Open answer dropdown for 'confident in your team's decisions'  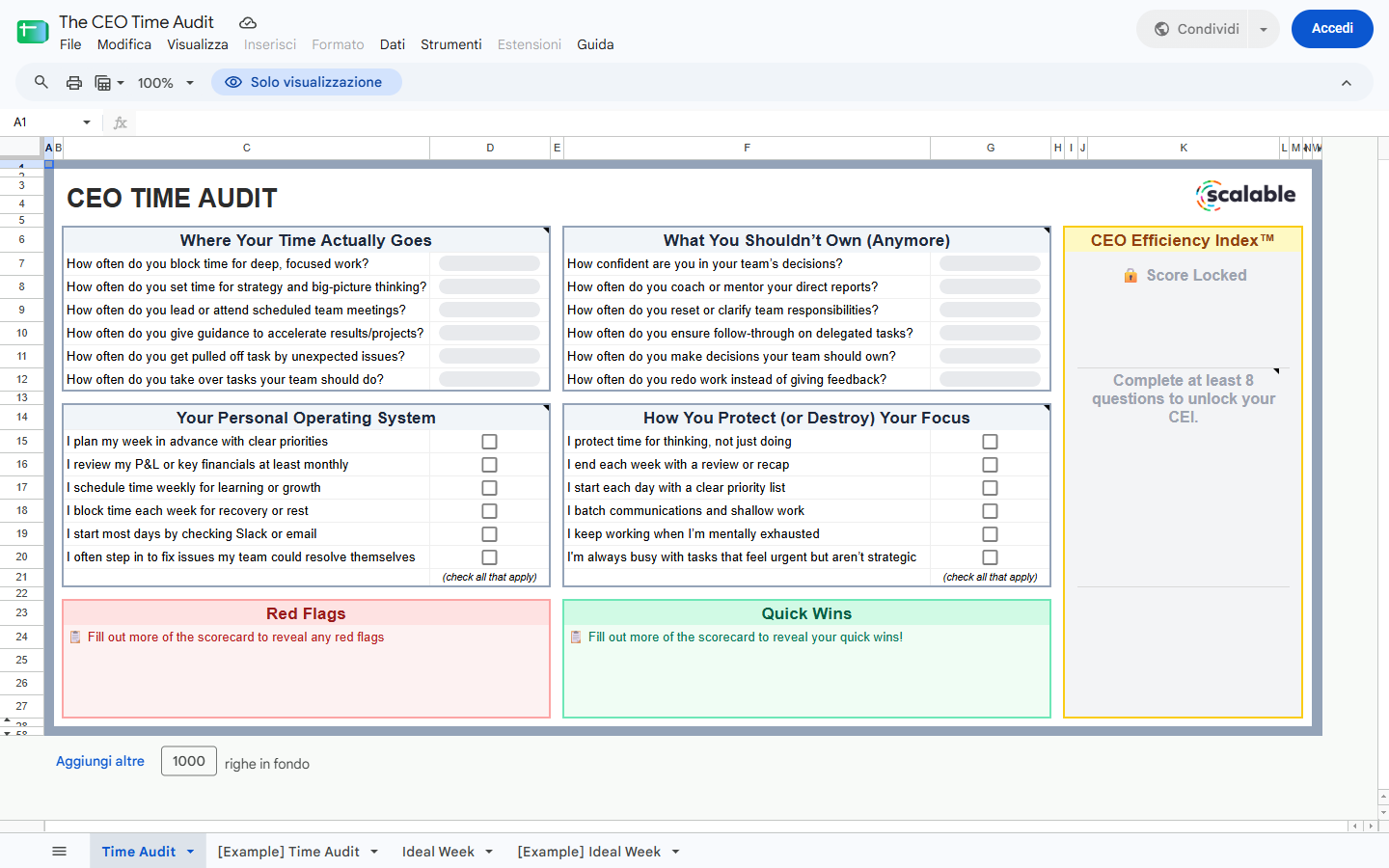pos(990,264)
